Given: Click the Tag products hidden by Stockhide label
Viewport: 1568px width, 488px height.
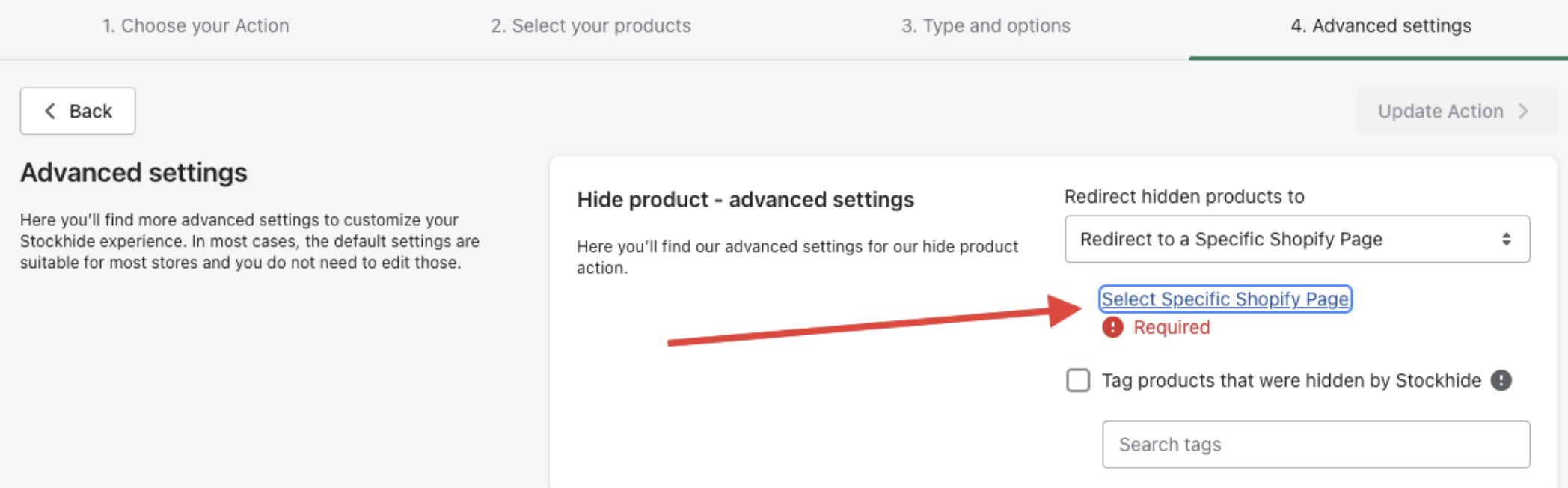Looking at the screenshot, I should click(x=1290, y=380).
